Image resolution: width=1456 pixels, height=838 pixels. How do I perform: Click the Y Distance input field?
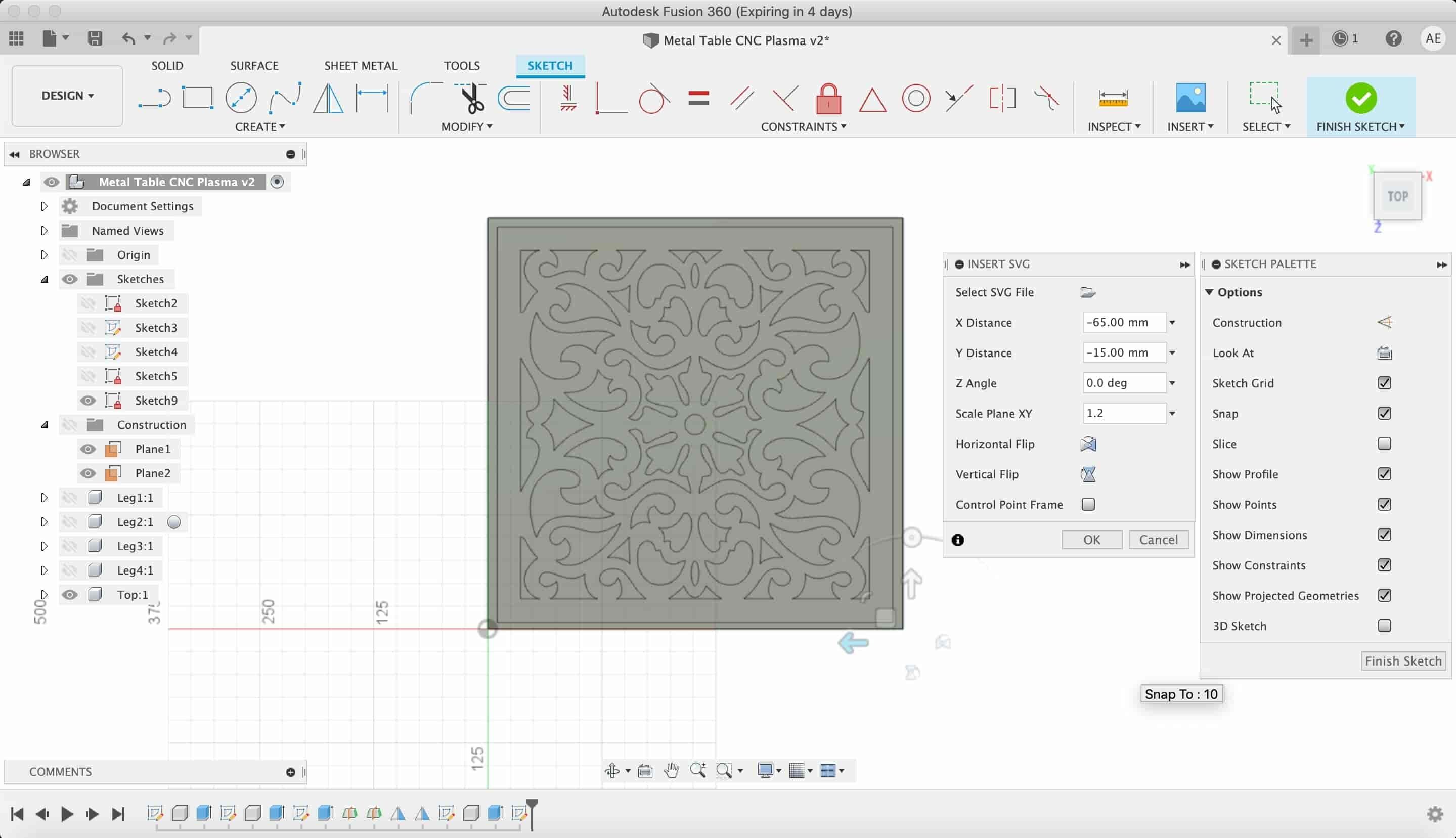point(1124,353)
